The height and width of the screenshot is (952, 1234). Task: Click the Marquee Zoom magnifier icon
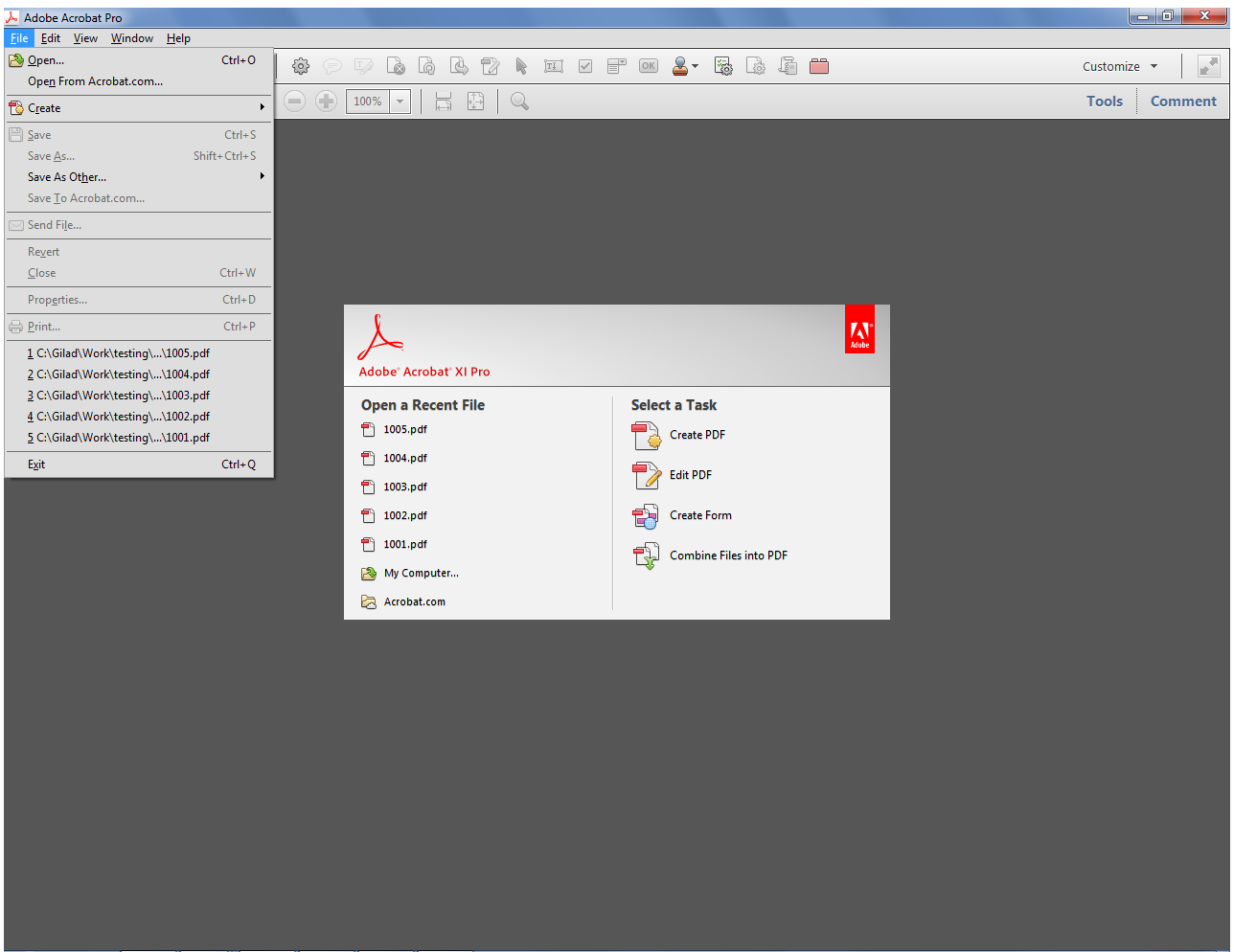point(519,101)
